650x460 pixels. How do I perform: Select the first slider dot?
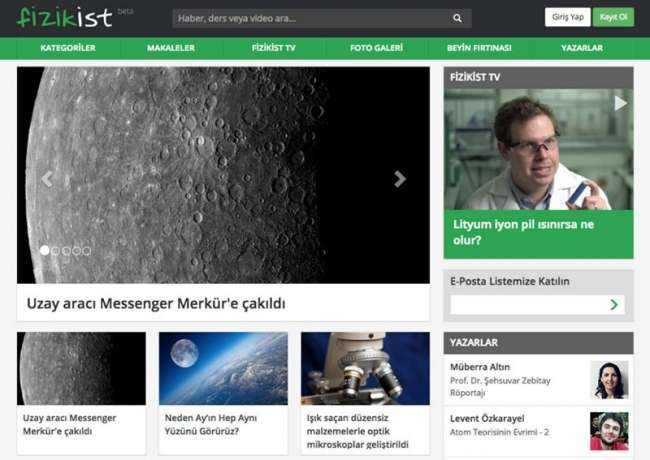(45, 250)
